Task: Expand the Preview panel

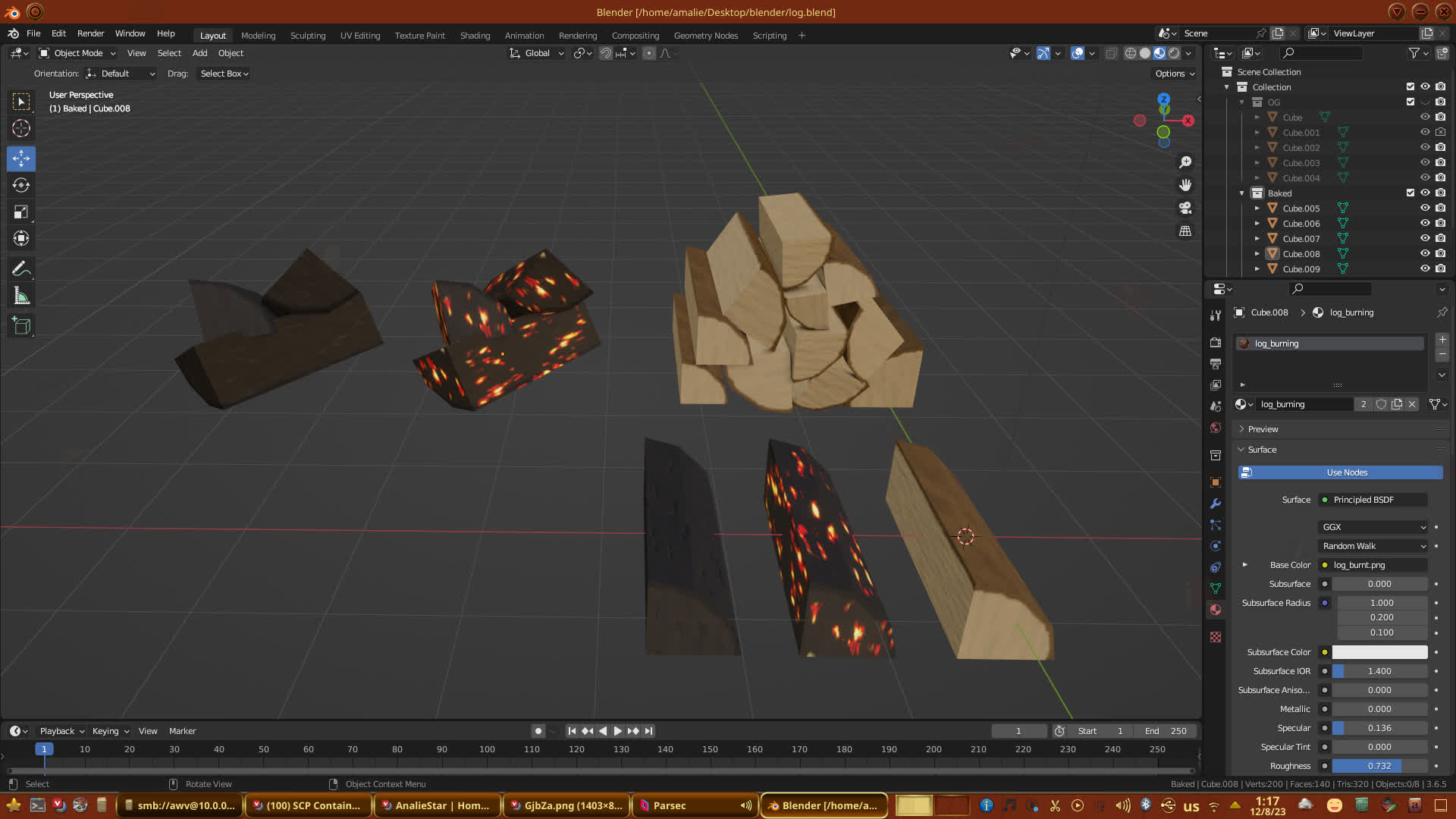Action: [1263, 429]
